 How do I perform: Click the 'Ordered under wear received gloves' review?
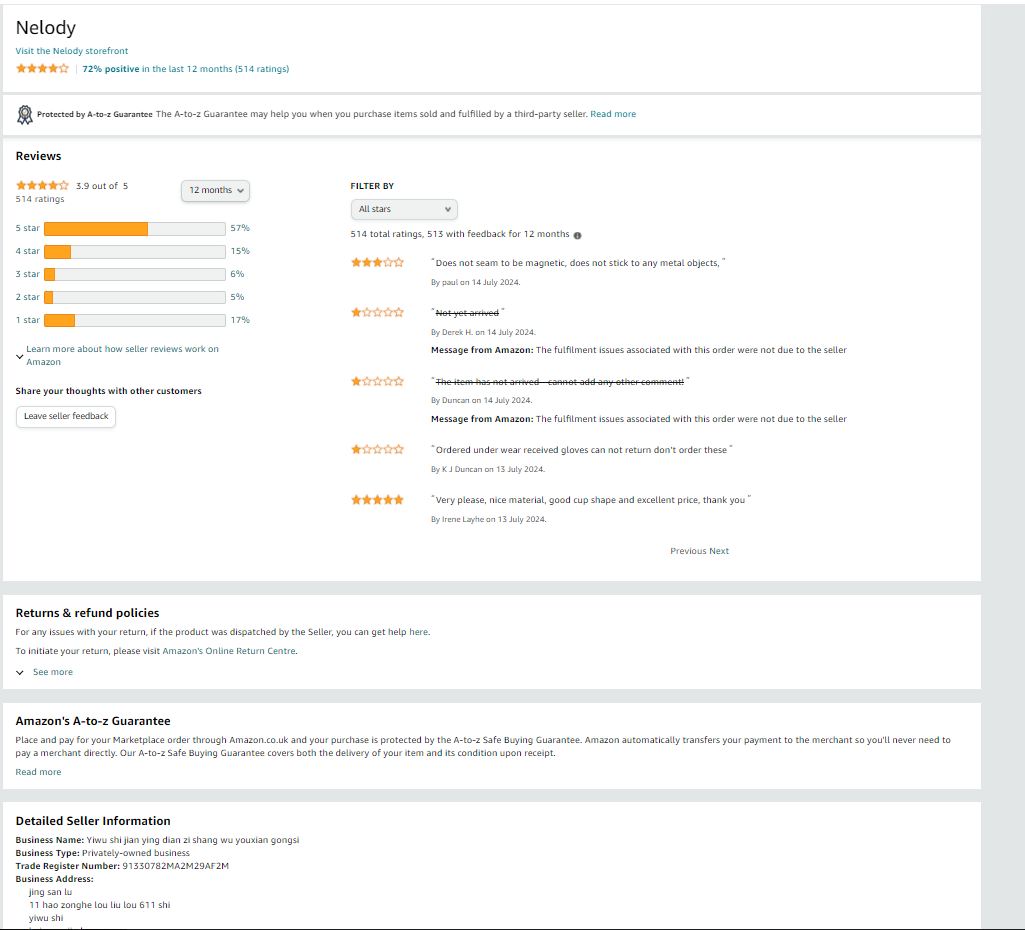point(582,450)
